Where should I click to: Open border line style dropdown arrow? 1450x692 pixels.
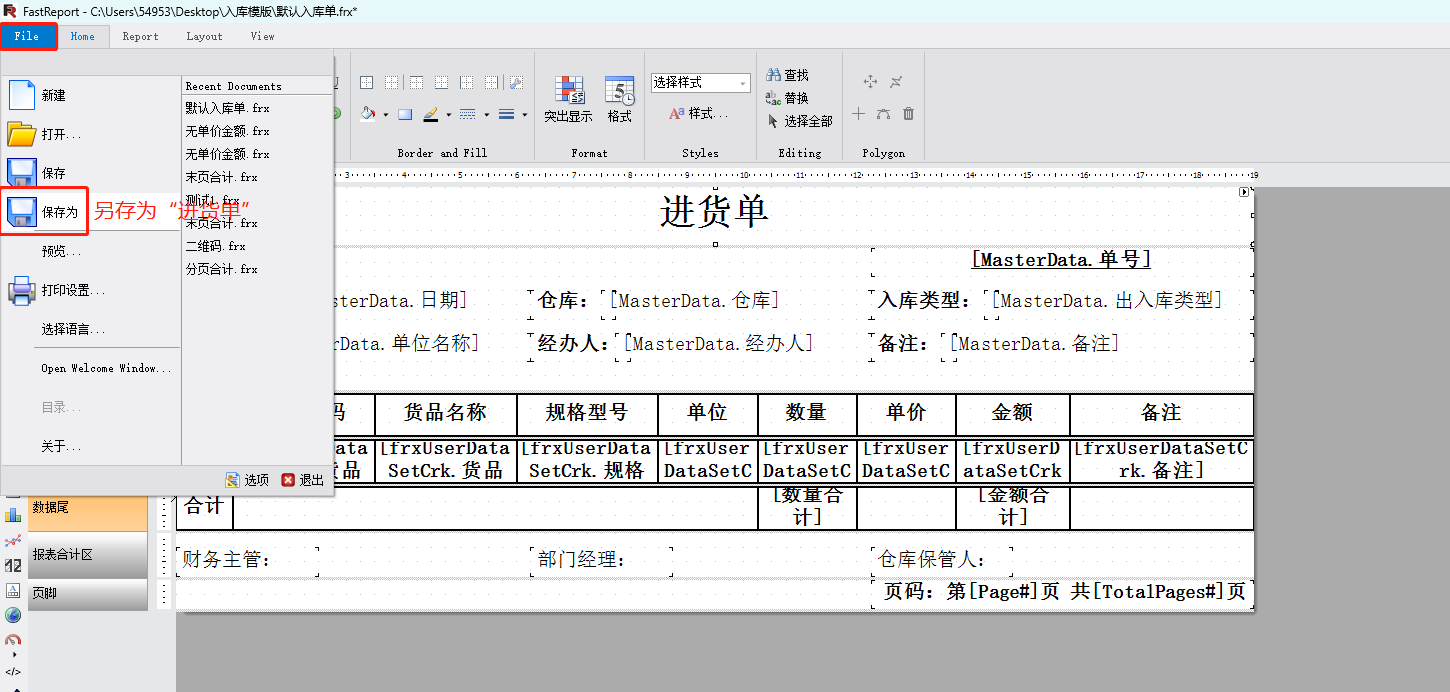(x=486, y=114)
